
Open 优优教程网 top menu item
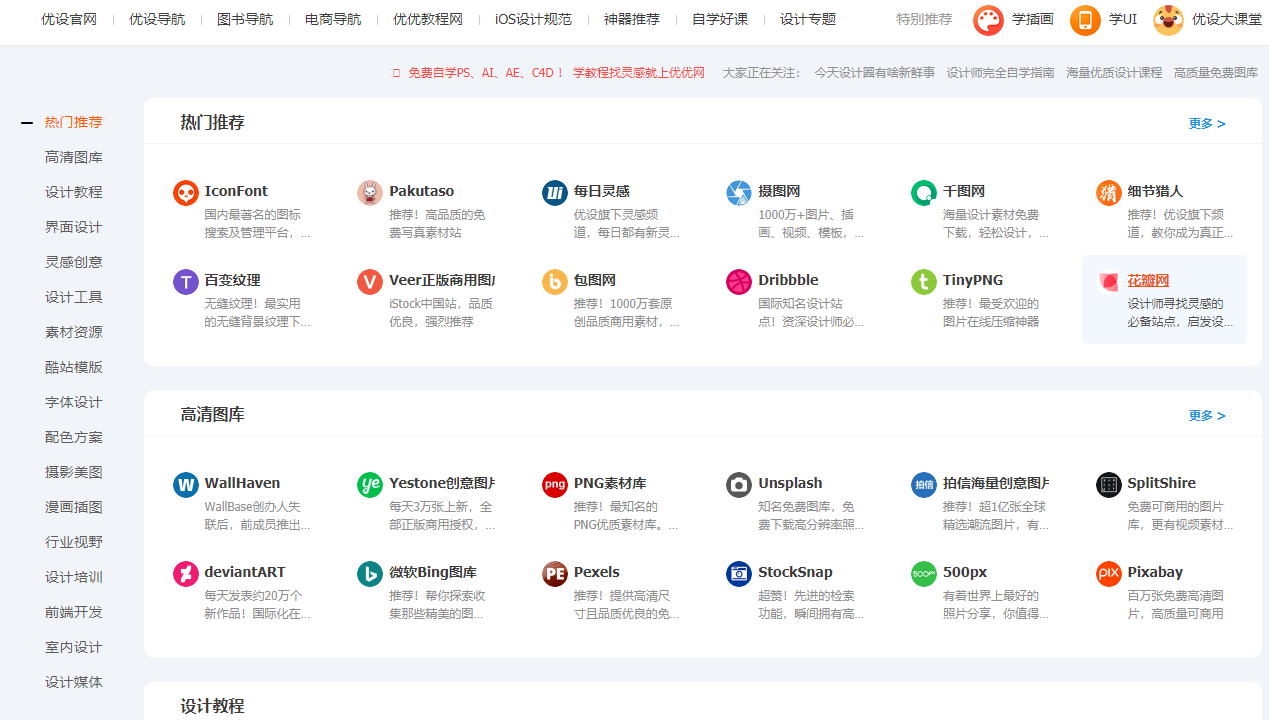click(428, 19)
